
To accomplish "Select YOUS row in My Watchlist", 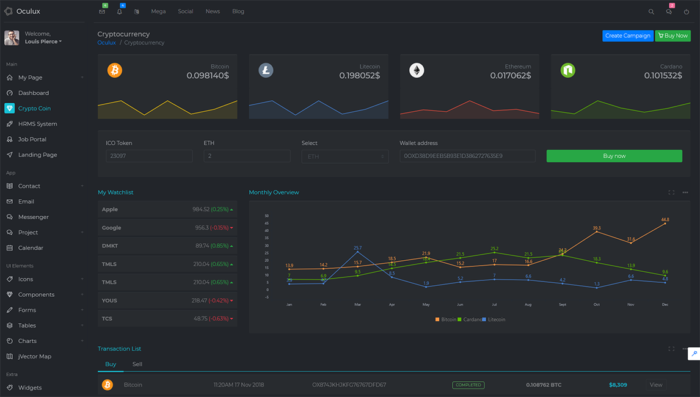I will [x=167, y=301].
